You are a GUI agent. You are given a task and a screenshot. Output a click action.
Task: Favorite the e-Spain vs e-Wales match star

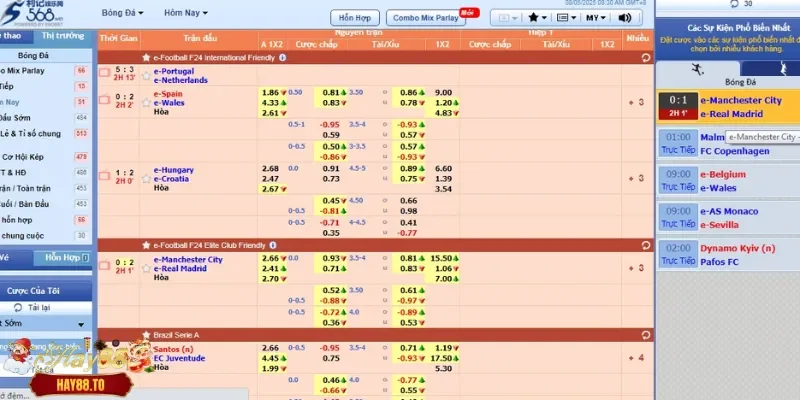(x=147, y=101)
